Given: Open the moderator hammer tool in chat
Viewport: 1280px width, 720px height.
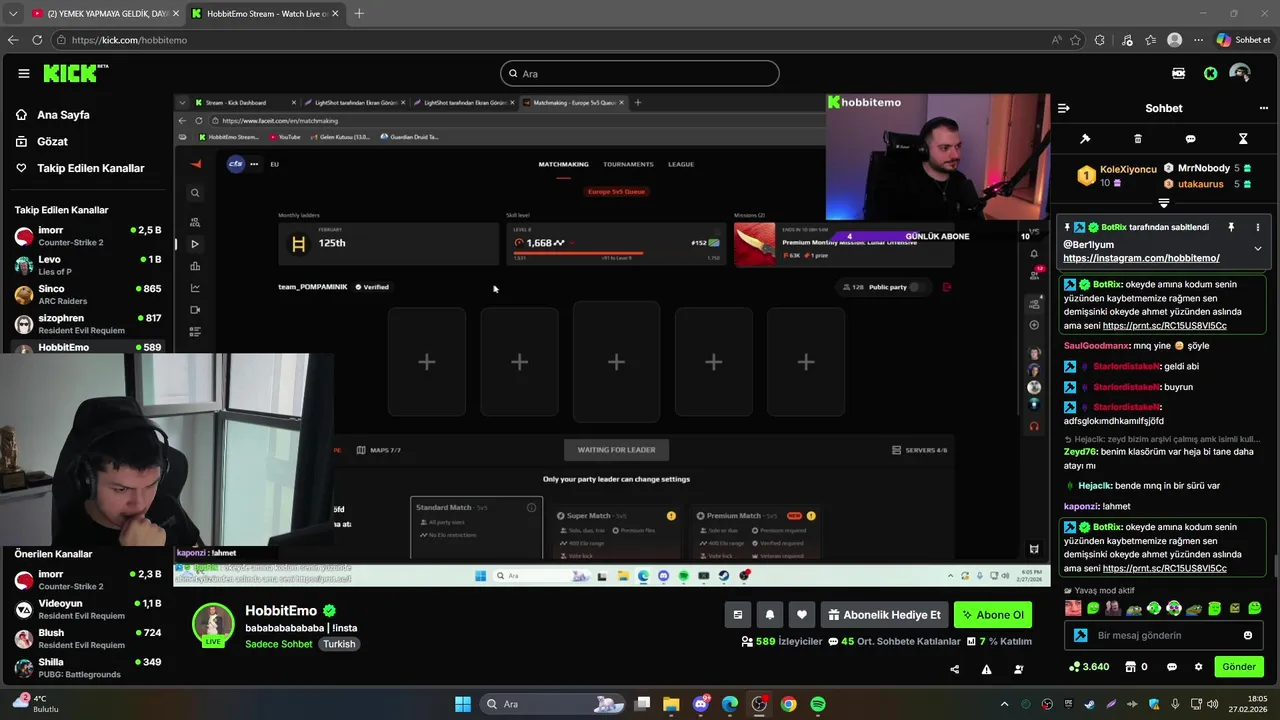Looking at the screenshot, I should click(x=1085, y=139).
